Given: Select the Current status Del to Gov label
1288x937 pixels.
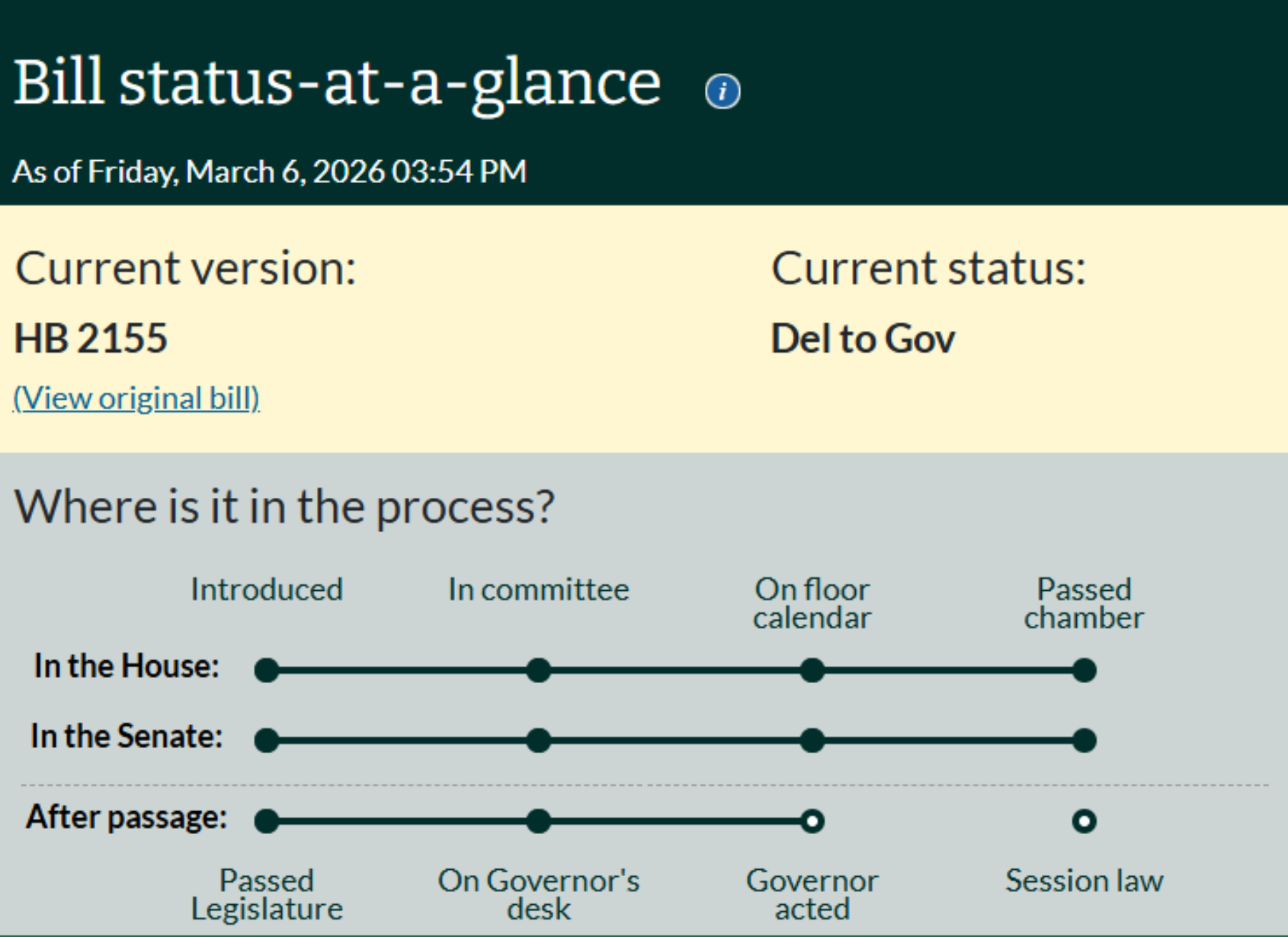Looking at the screenshot, I should point(862,339).
